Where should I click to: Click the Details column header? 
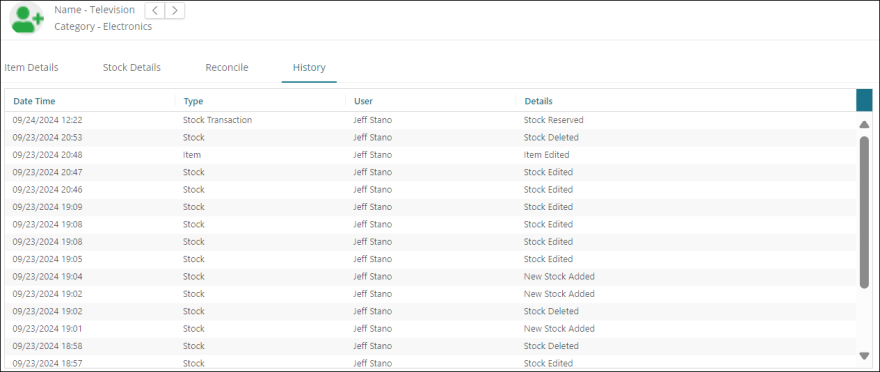tap(539, 101)
